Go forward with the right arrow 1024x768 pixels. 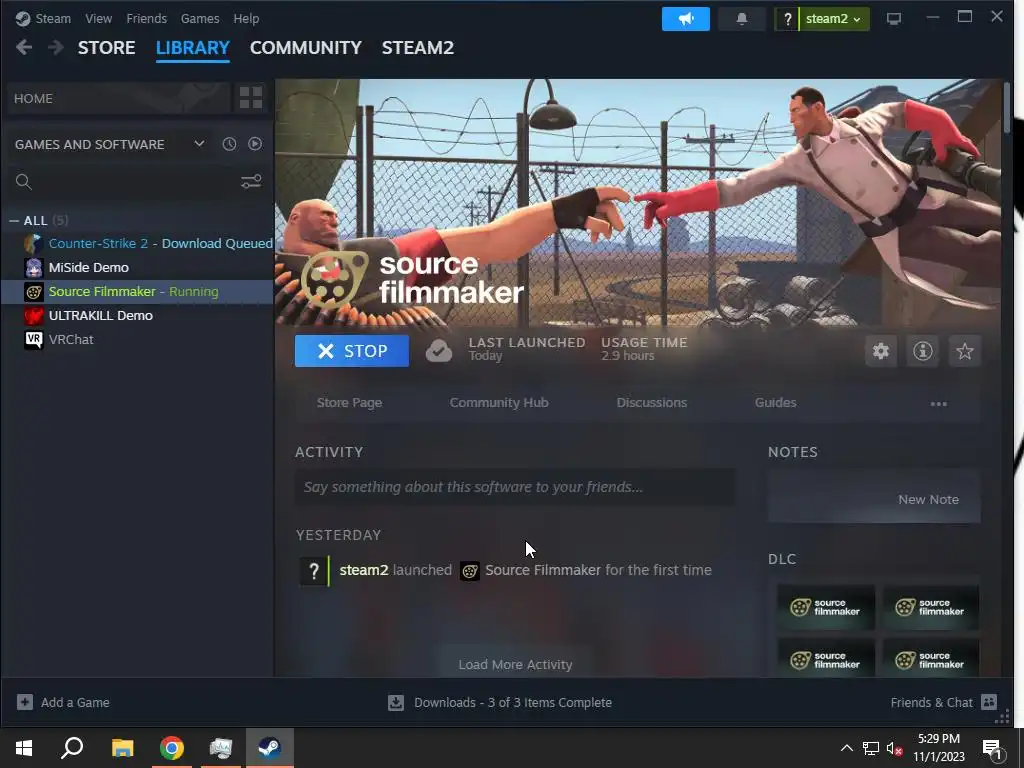click(x=56, y=47)
